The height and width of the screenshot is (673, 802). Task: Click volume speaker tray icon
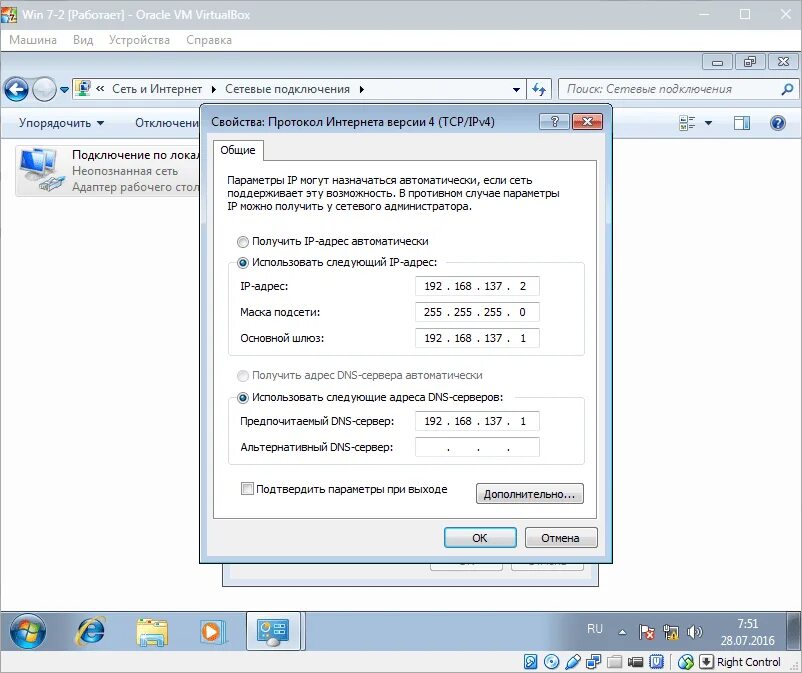pyautogui.click(x=694, y=632)
